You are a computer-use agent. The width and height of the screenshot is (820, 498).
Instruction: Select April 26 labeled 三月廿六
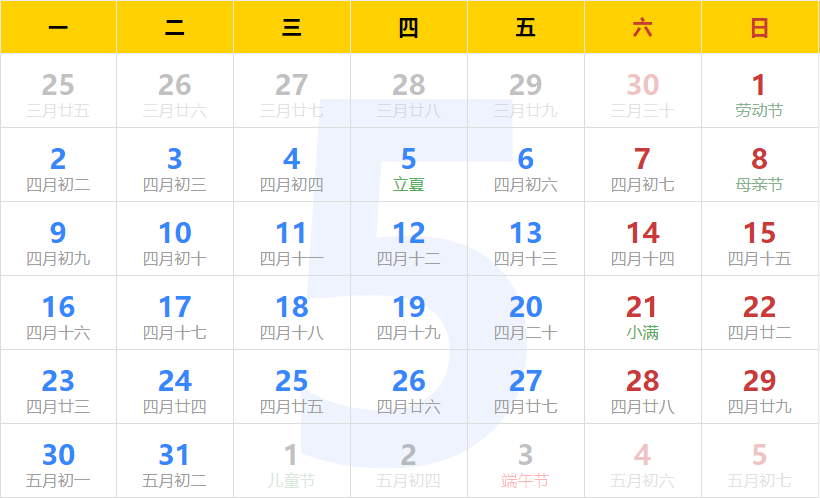click(175, 90)
